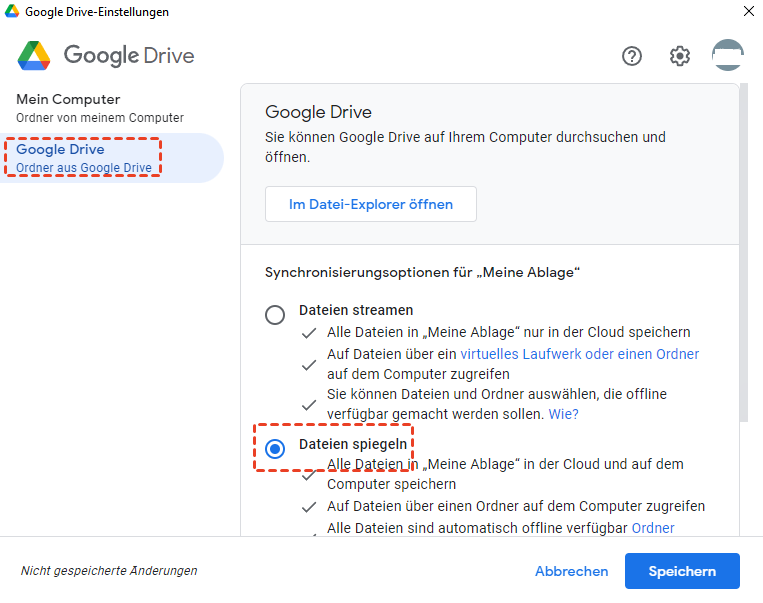Screen dimensions: 763x603
Task: Close the Google Drive settings window
Action: coord(748,12)
